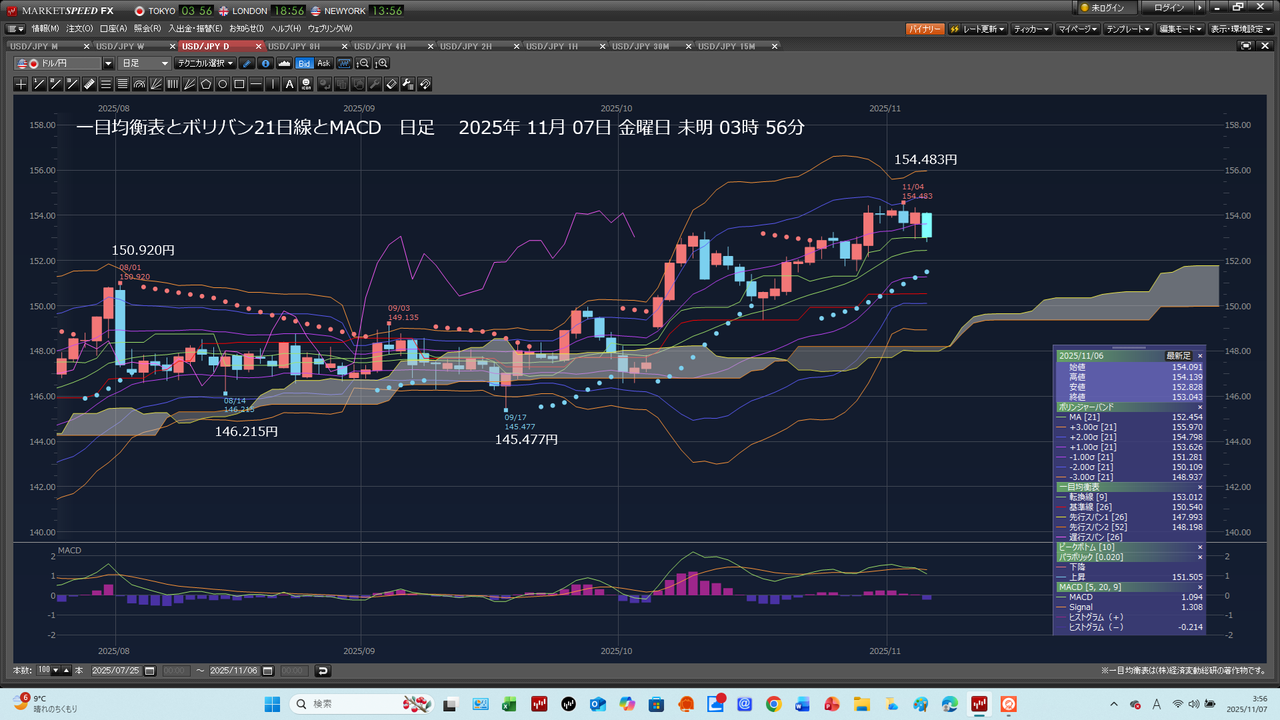Click the blue info icon in toolbar

click(x=265, y=63)
